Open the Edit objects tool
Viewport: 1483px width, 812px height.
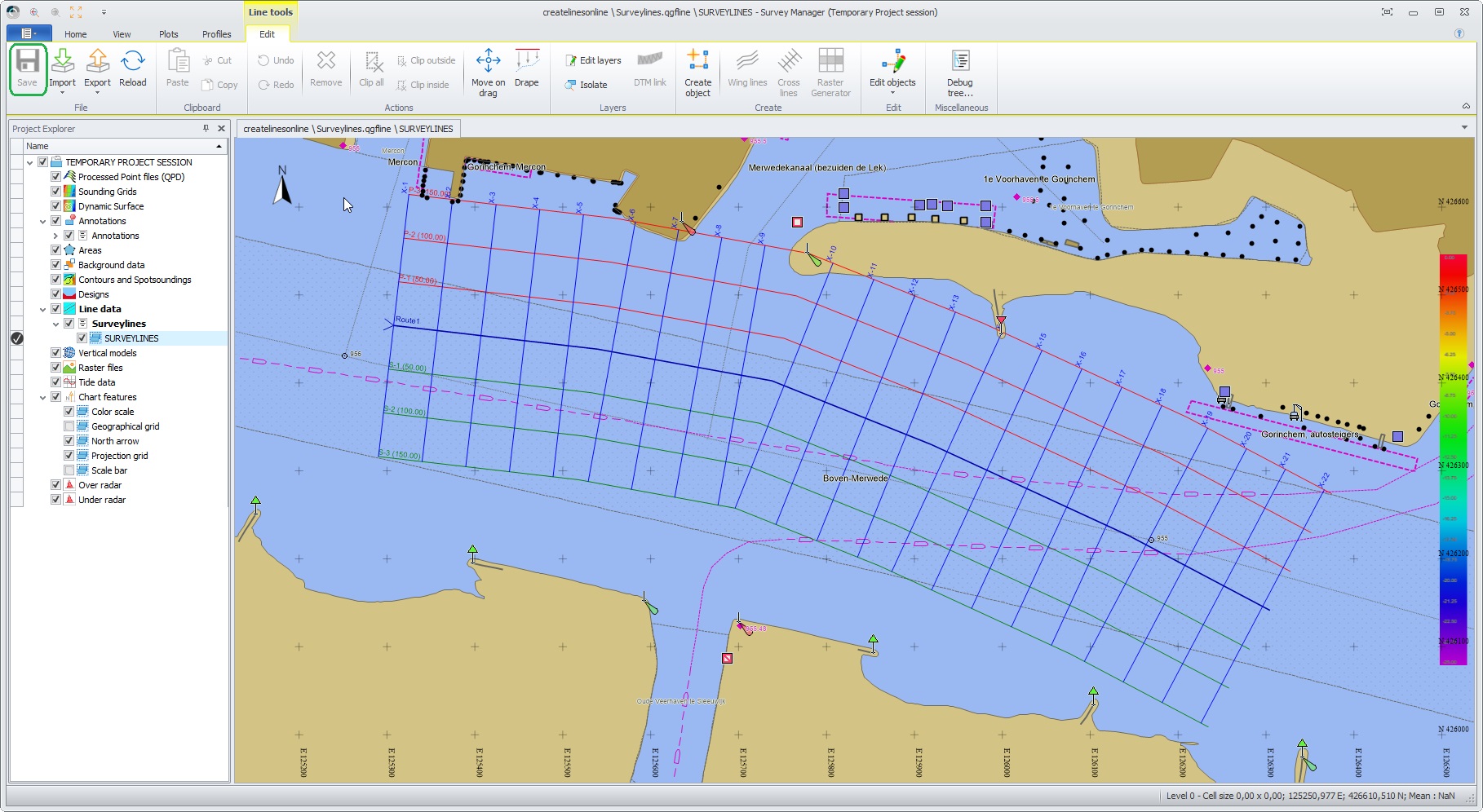tap(892, 62)
